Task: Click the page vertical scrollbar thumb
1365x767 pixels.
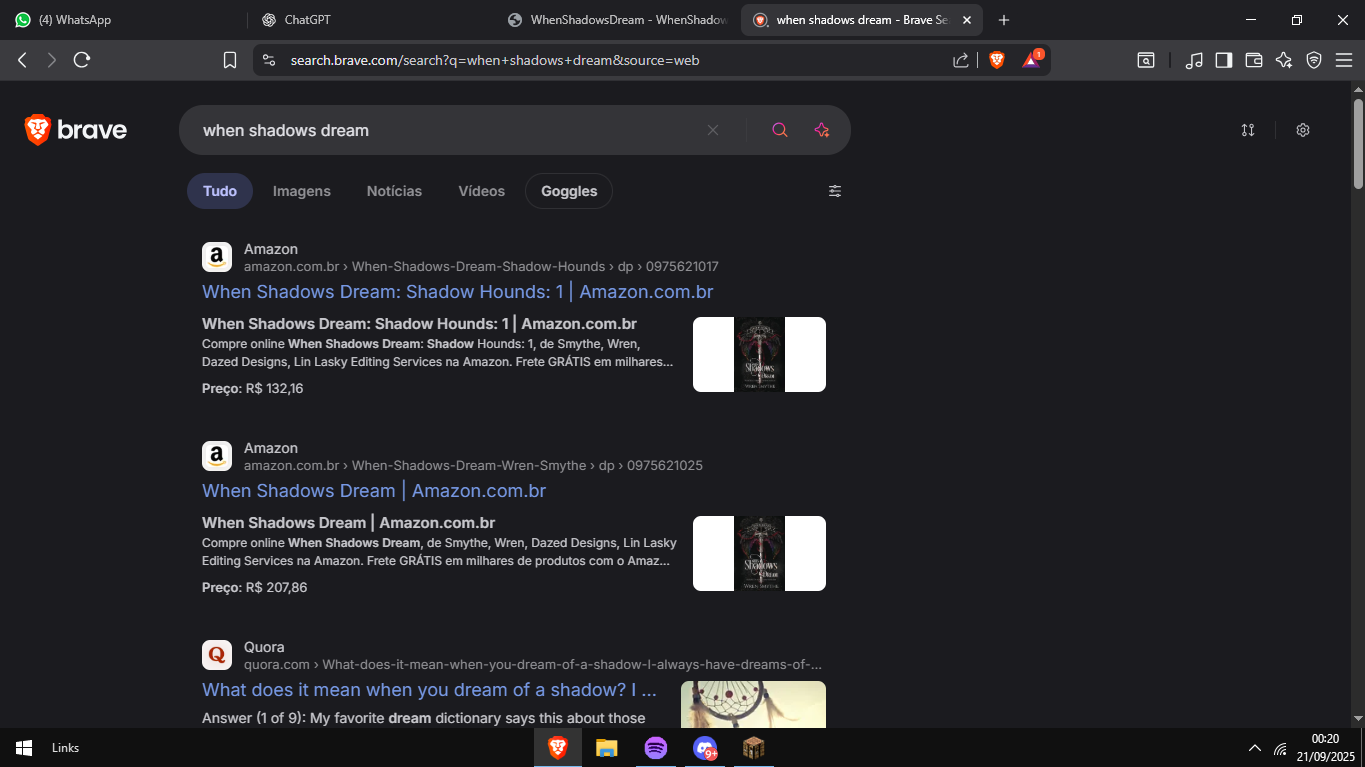Action: pyautogui.click(x=1358, y=143)
